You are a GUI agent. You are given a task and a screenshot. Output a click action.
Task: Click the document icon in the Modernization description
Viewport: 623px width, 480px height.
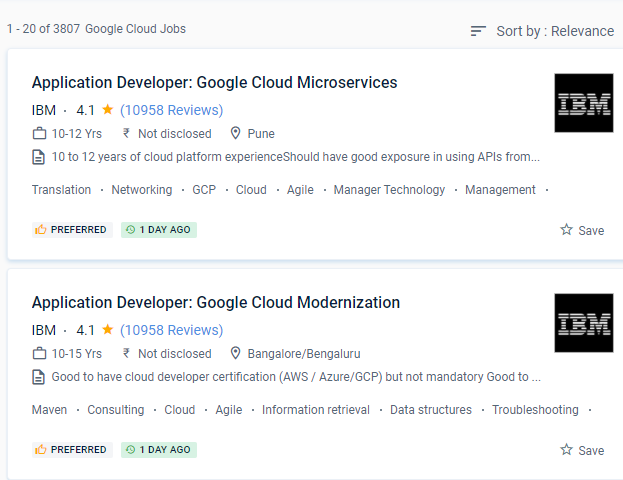(39, 377)
